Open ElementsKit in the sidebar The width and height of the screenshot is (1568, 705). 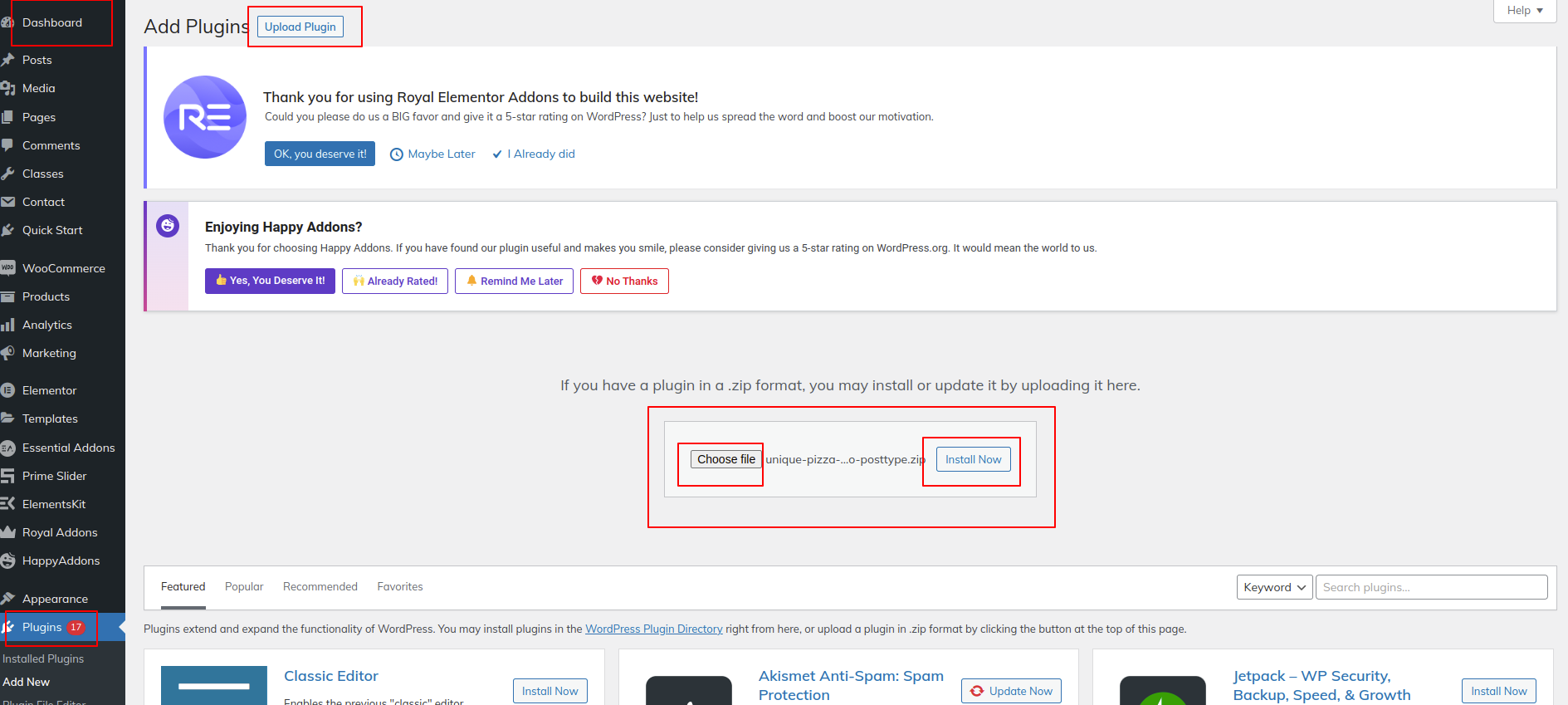(54, 504)
